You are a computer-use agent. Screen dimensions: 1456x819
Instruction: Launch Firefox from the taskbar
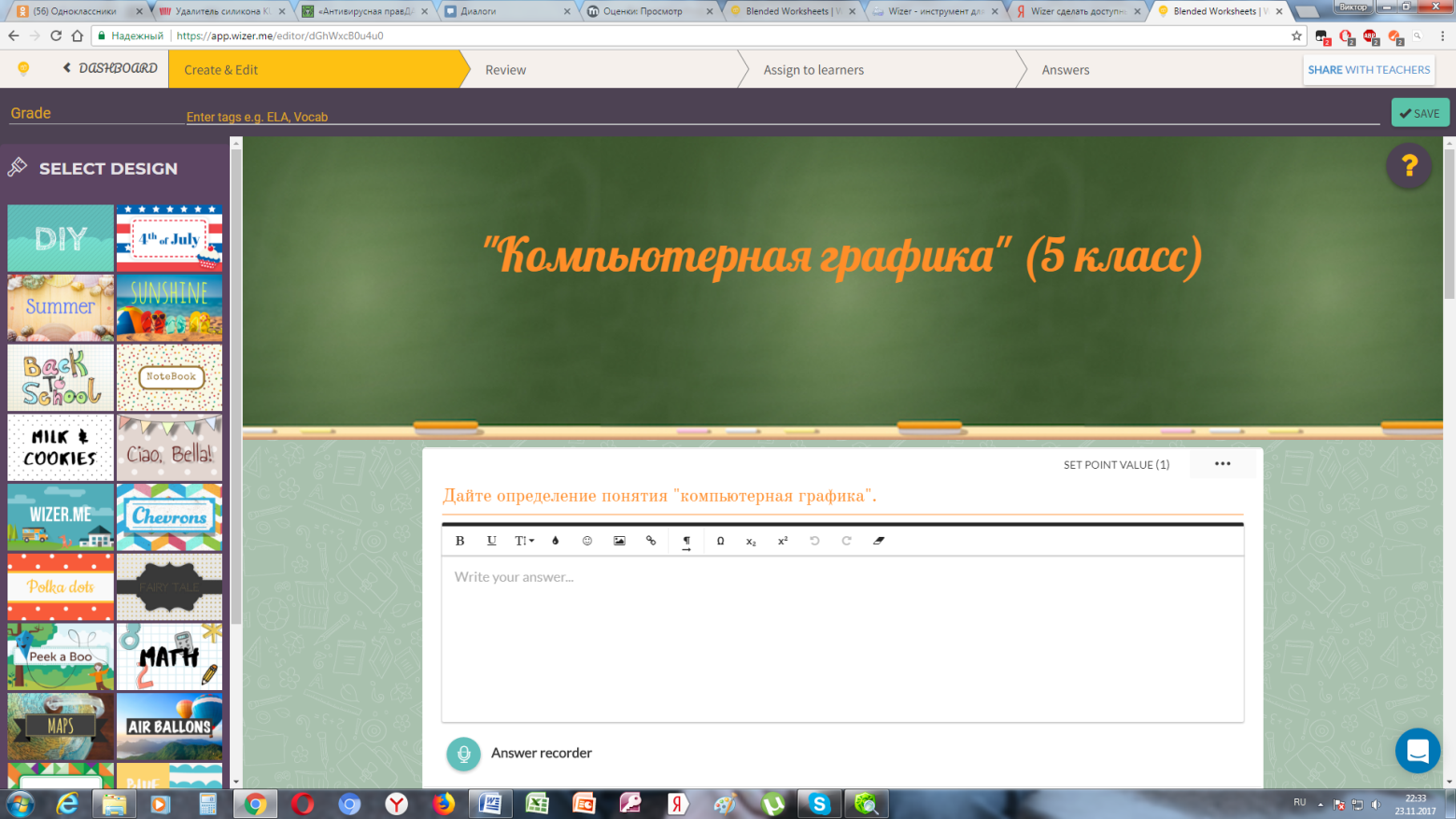pos(444,803)
